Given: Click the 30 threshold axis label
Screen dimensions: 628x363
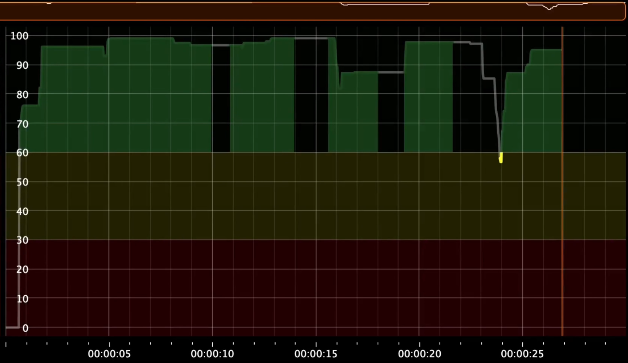Looking at the screenshot, I should [x=22, y=240].
